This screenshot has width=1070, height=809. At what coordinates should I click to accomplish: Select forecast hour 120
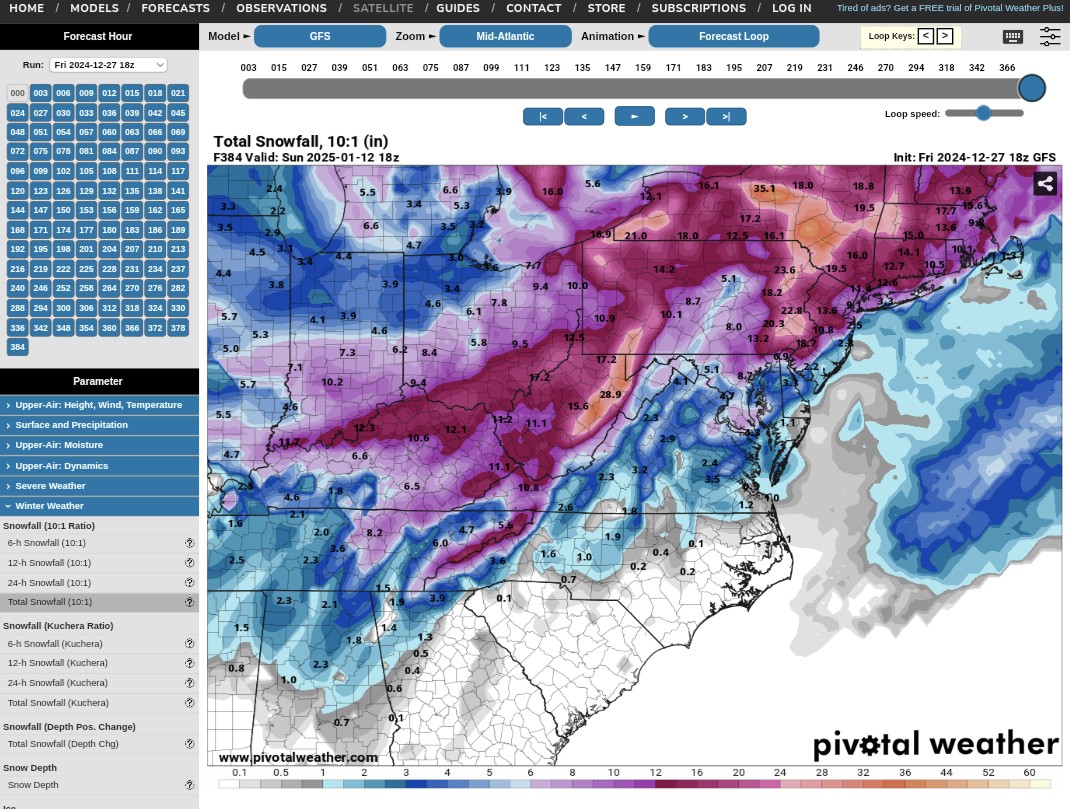(17, 190)
